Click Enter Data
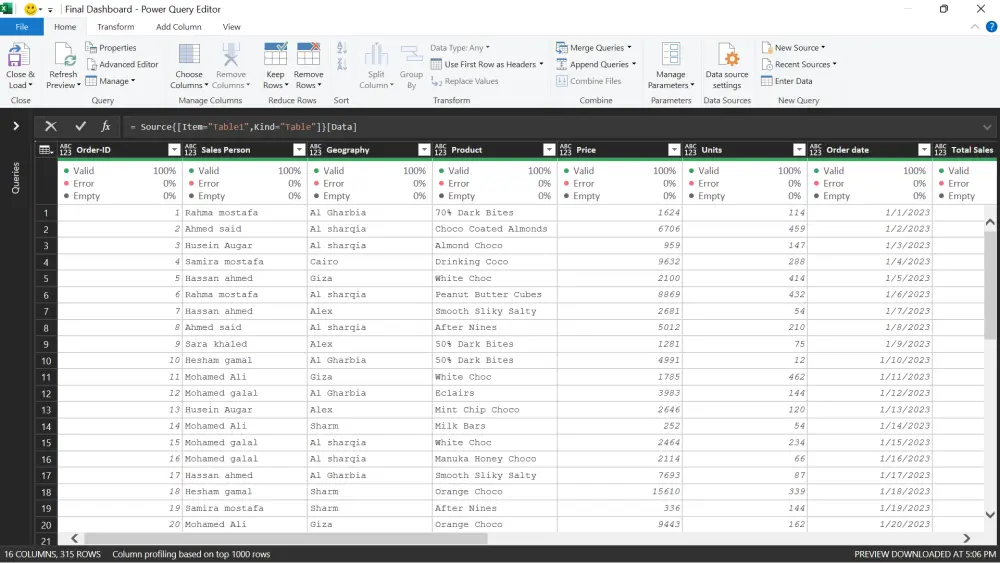The width and height of the screenshot is (1000, 563). tap(787, 81)
